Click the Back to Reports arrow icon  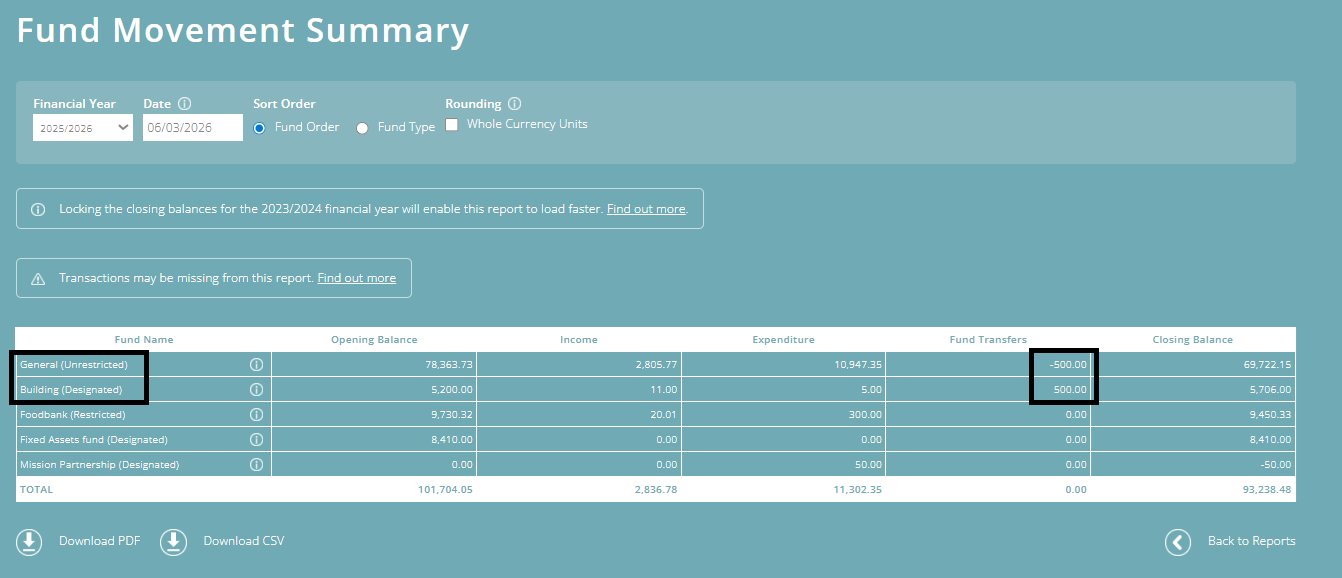[x=1177, y=541]
